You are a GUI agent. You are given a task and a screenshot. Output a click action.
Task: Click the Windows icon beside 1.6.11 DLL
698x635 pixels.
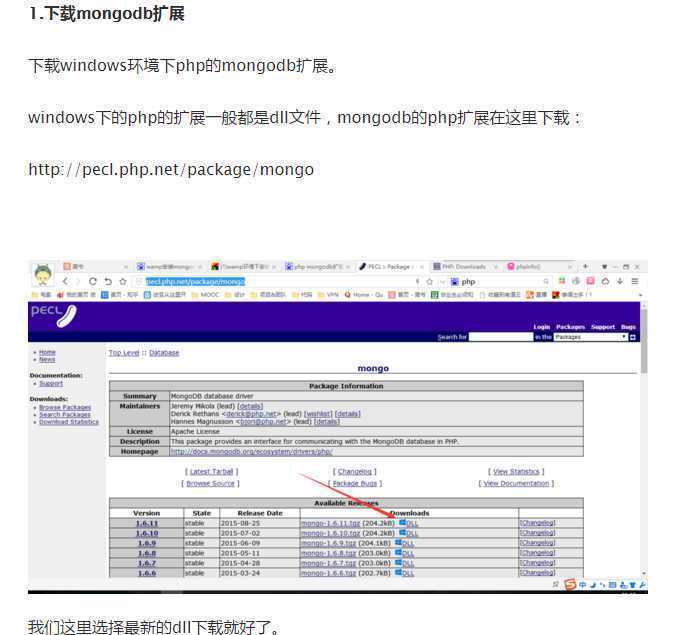coord(402,522)
